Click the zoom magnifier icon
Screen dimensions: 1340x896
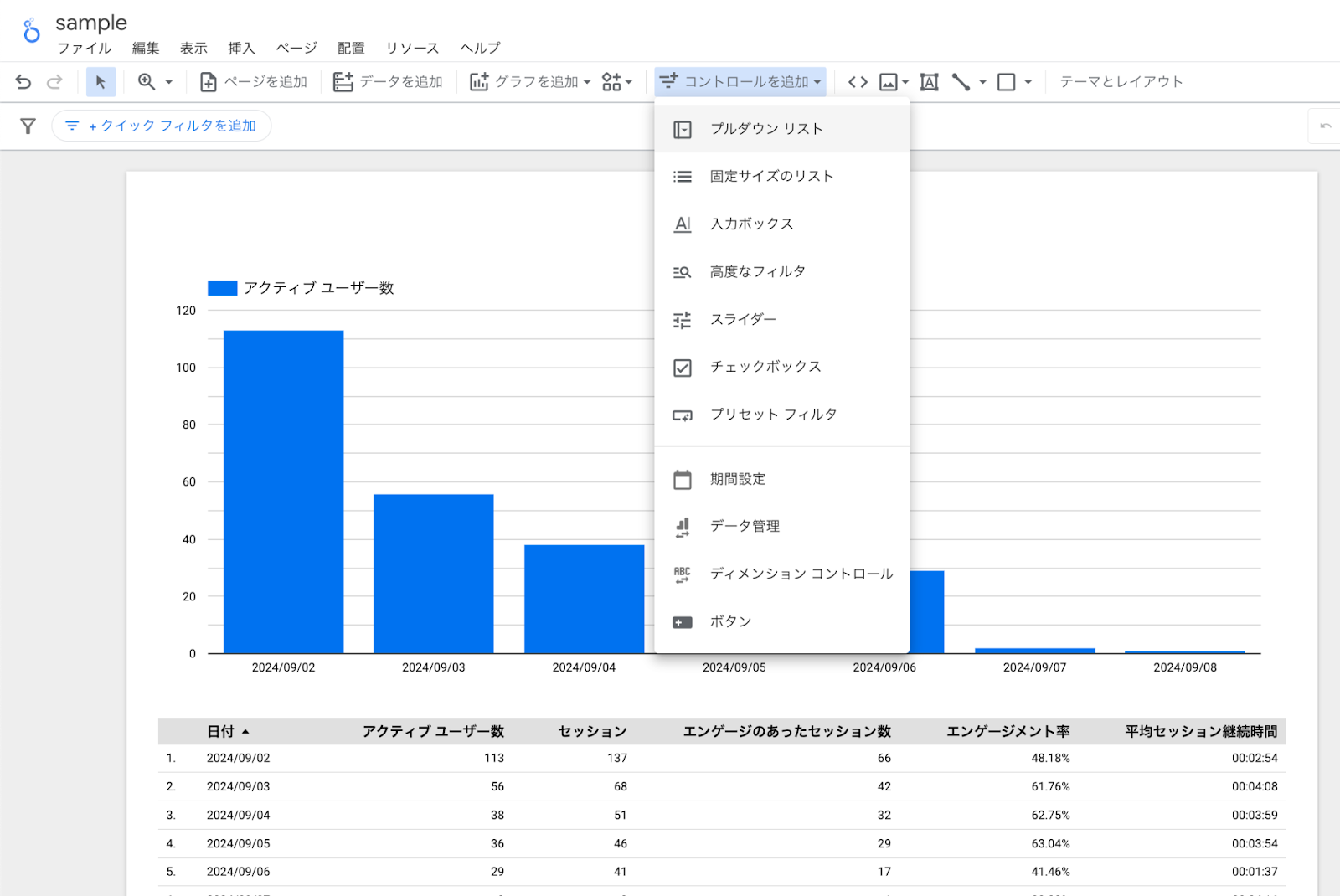coord(147,82)
